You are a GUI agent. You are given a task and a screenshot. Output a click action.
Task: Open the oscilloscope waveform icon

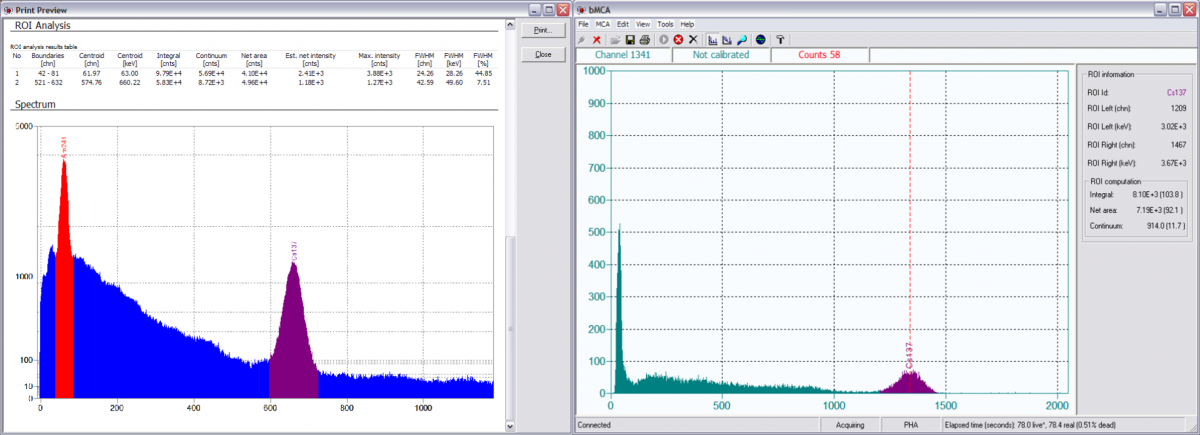761,39
